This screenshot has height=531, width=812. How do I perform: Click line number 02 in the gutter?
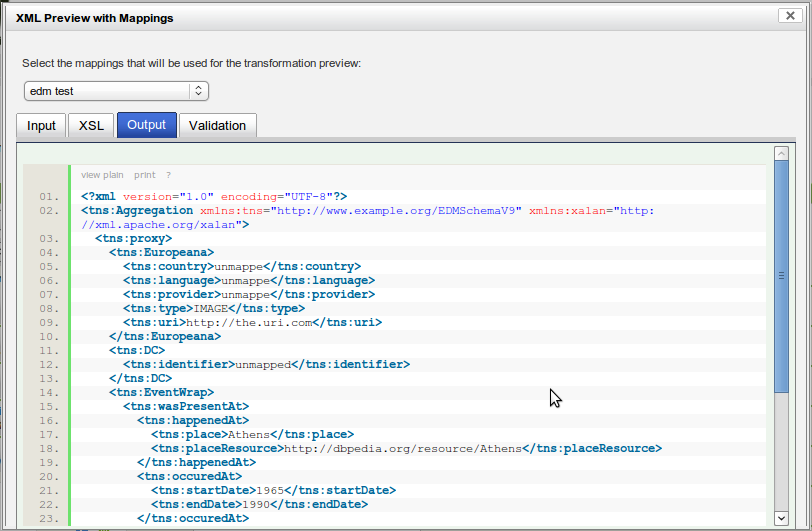point(49,210)
